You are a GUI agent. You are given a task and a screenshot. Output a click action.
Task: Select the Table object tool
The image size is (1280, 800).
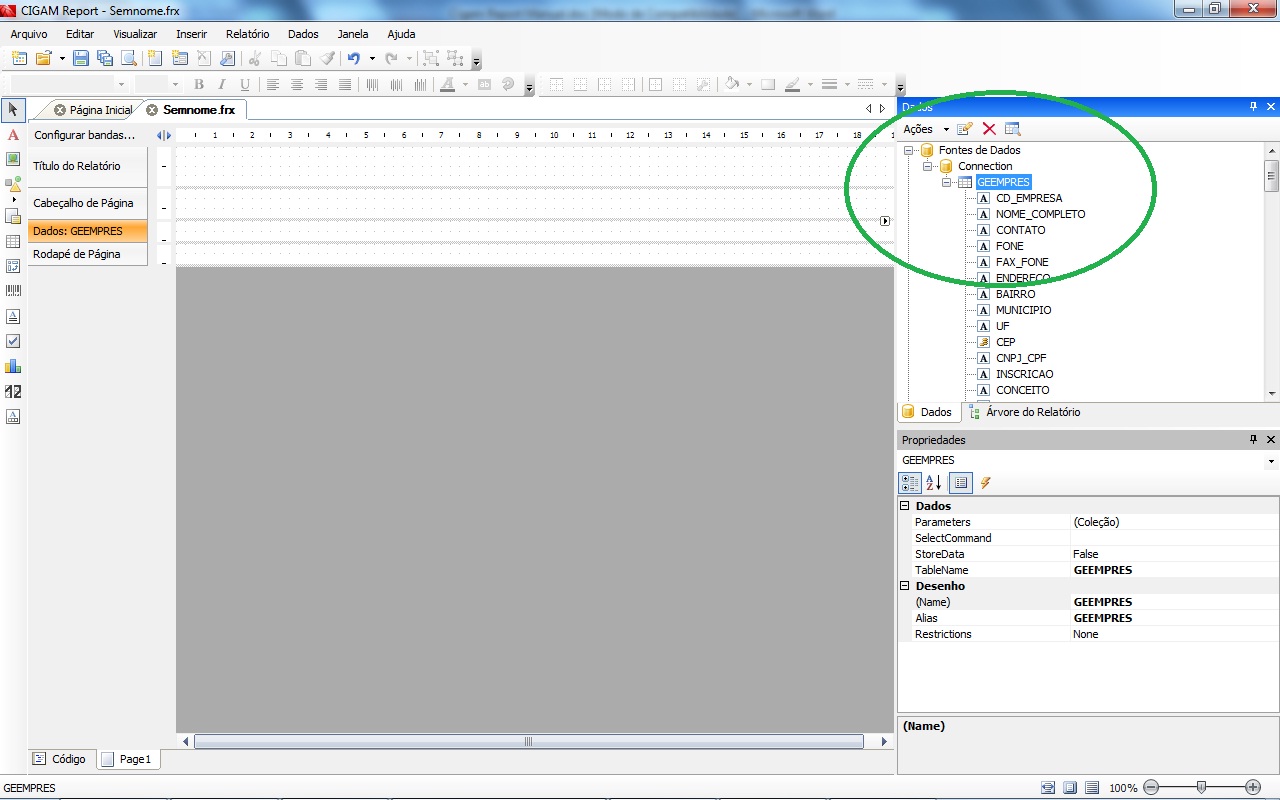13,241
